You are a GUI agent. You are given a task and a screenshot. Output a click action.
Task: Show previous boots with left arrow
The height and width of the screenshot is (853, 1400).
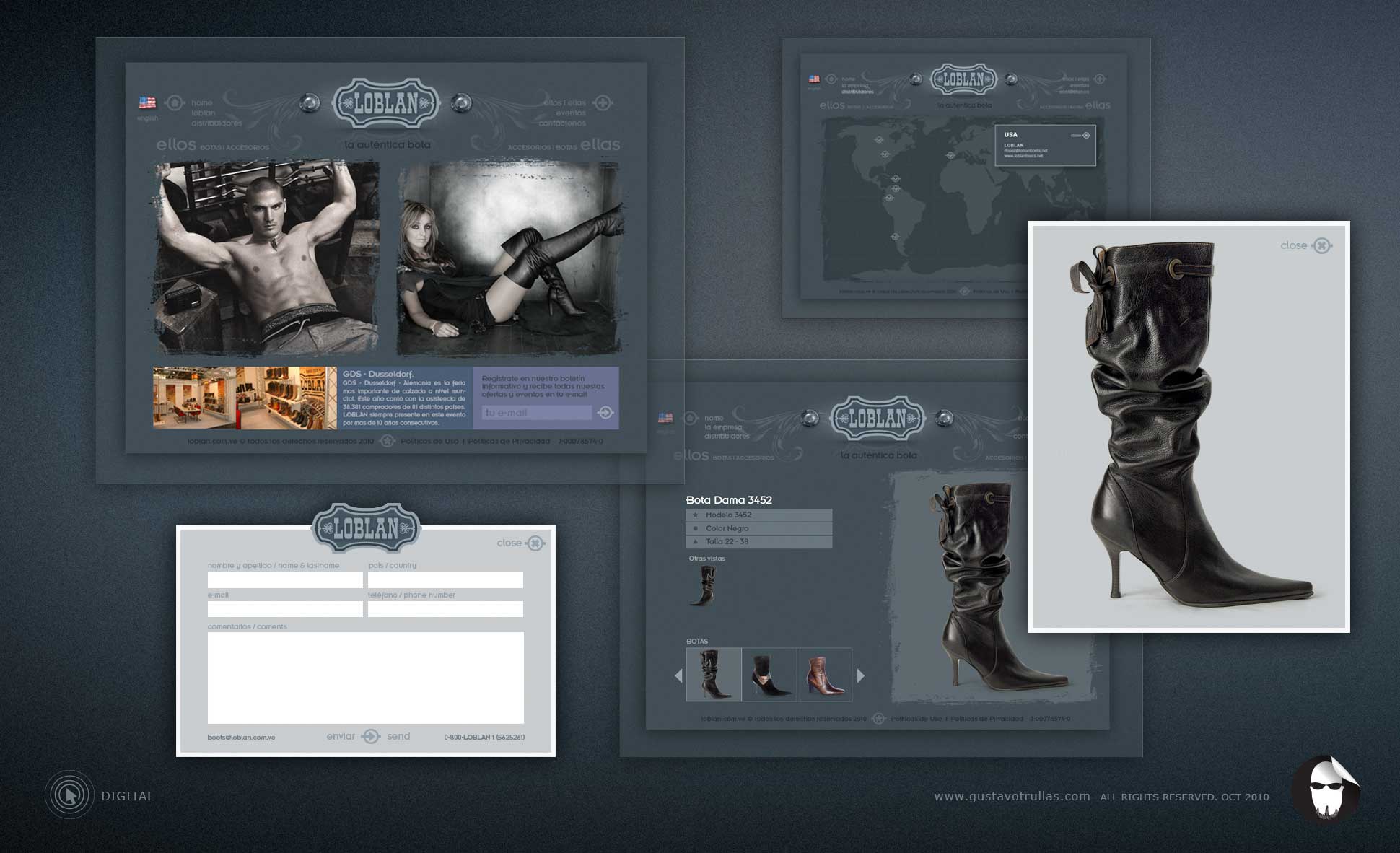[678, 675]
